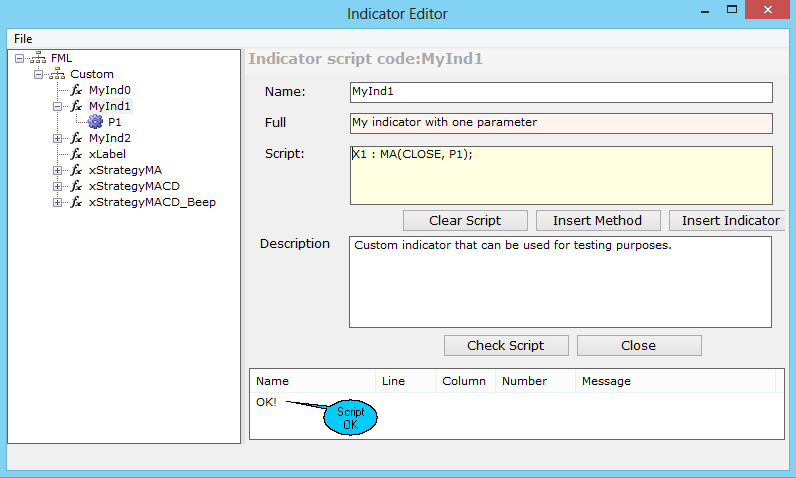
Task: Click the Insert Method button
Action: click(x=599, y=220)
